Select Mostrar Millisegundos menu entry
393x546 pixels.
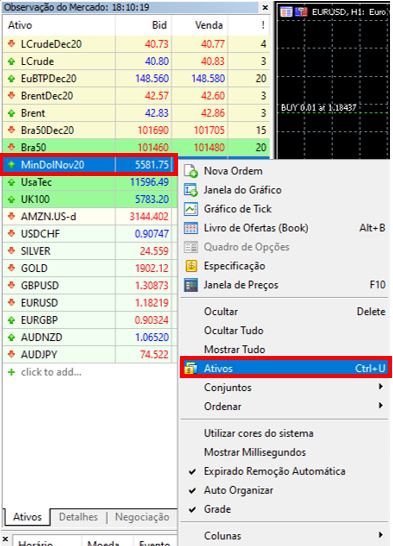coord(255,452)
